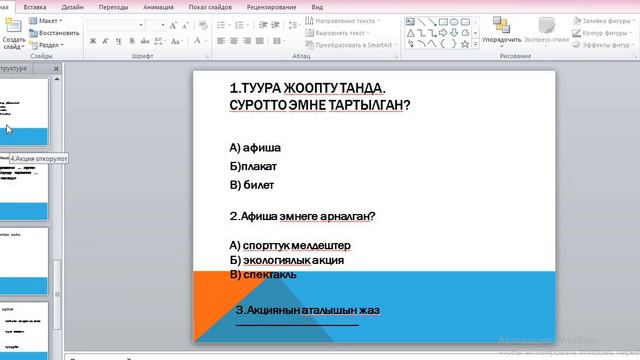Click the Создать слайд new slide icon
This screenshot has width=640, height=360.
click(12, 26)
